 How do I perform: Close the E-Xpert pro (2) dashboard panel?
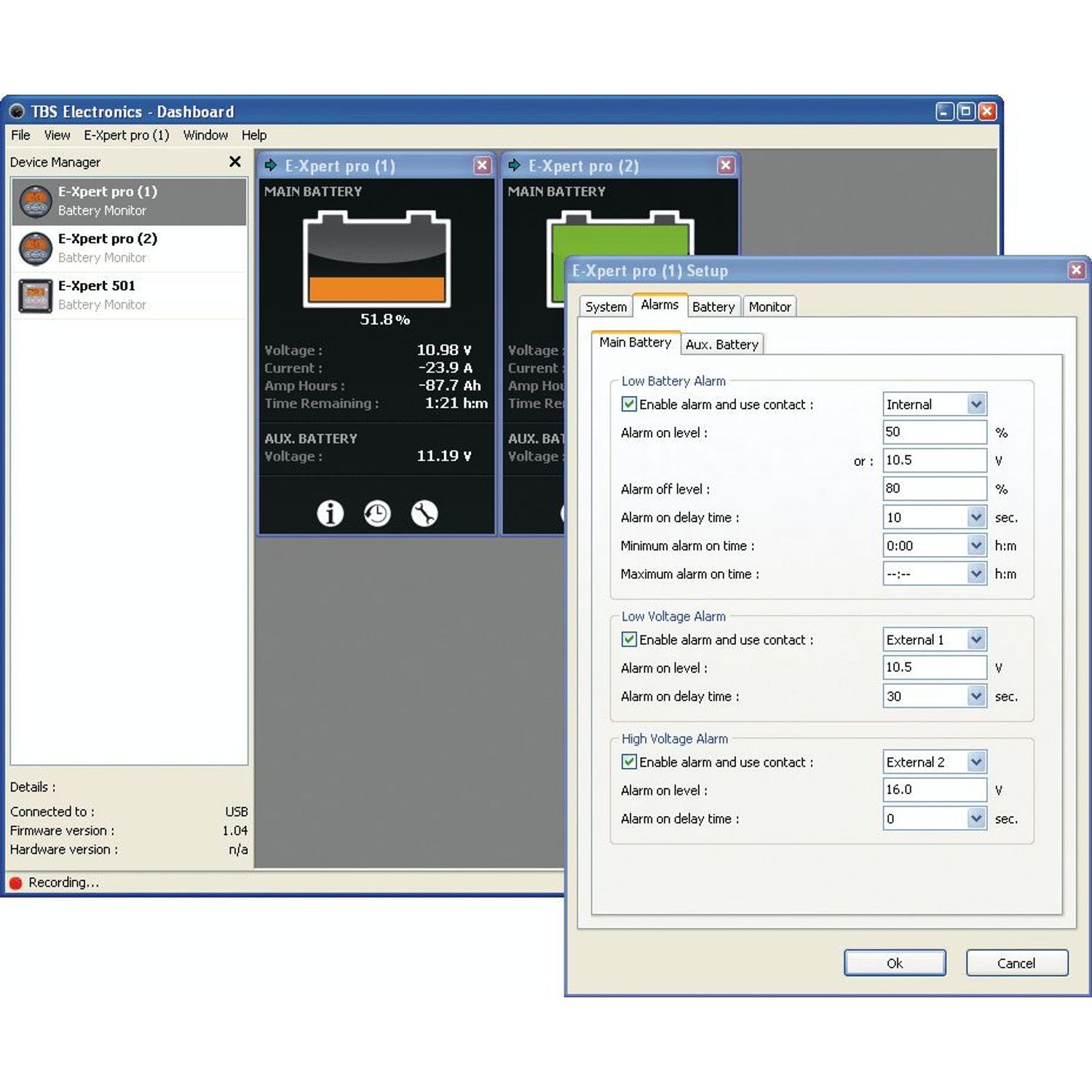[x=726, y=165]
